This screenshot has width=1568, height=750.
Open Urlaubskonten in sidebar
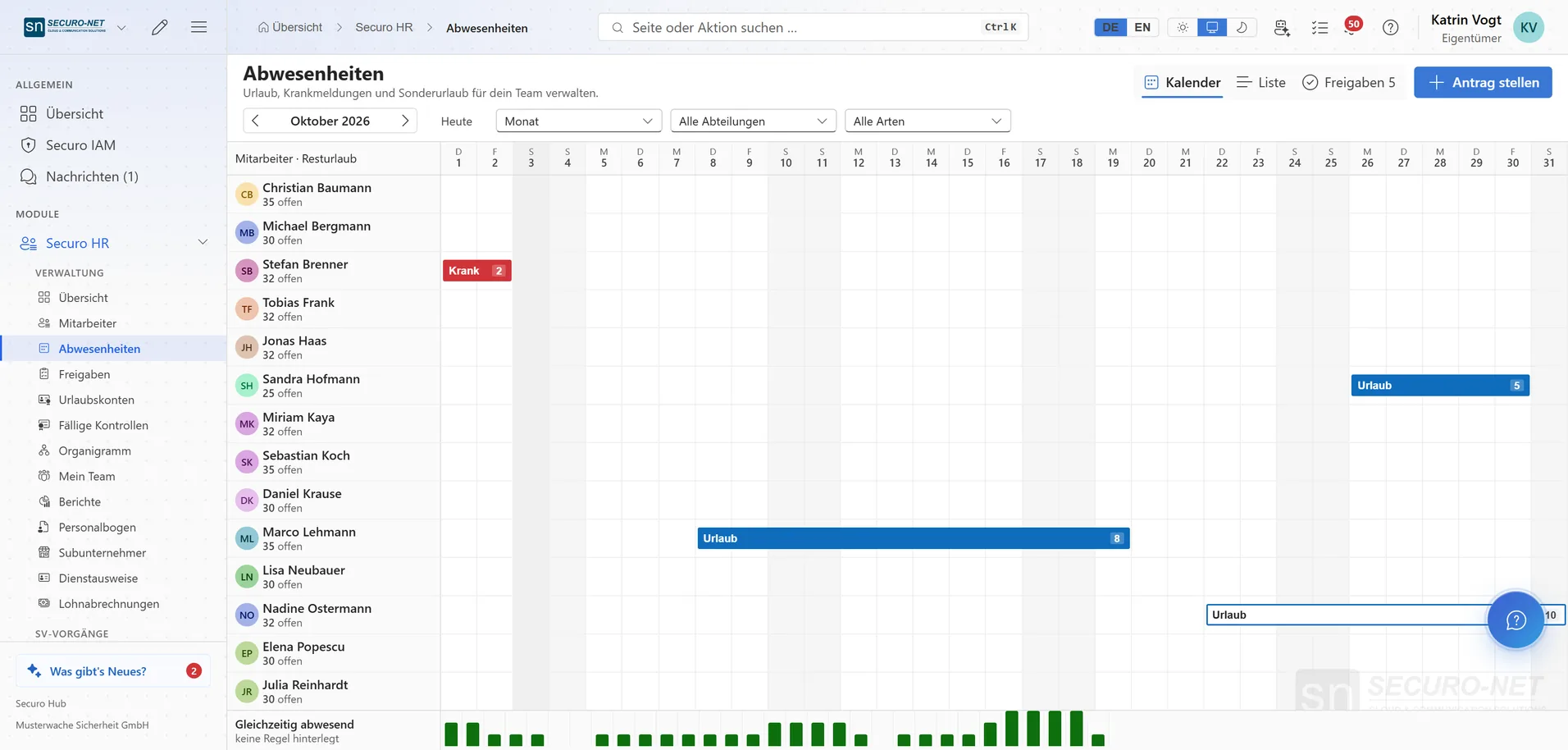pos(96,400)
